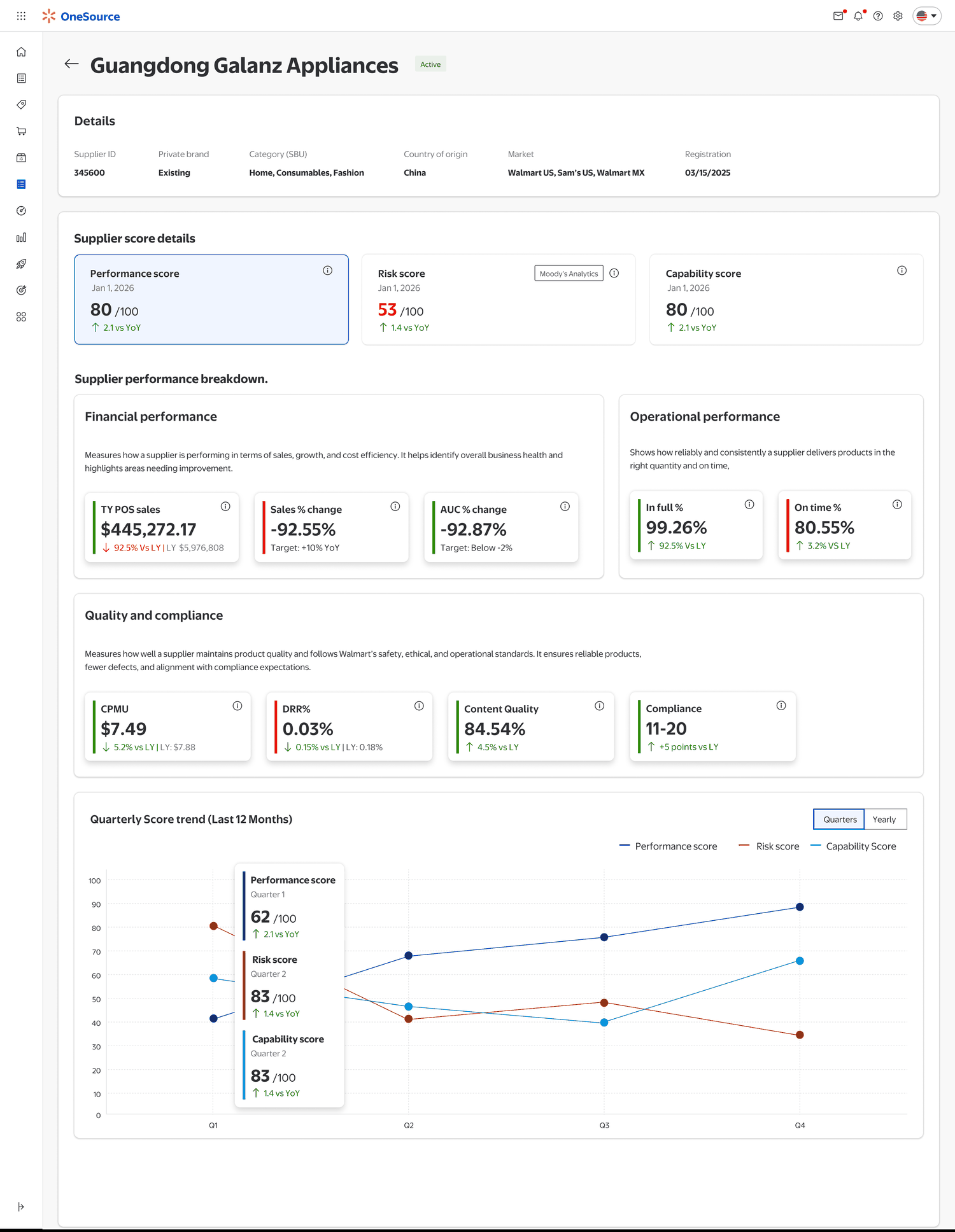Expand the US flag country dropdown
This screenshot has width=955, height=1232.
tap(927, 16)
